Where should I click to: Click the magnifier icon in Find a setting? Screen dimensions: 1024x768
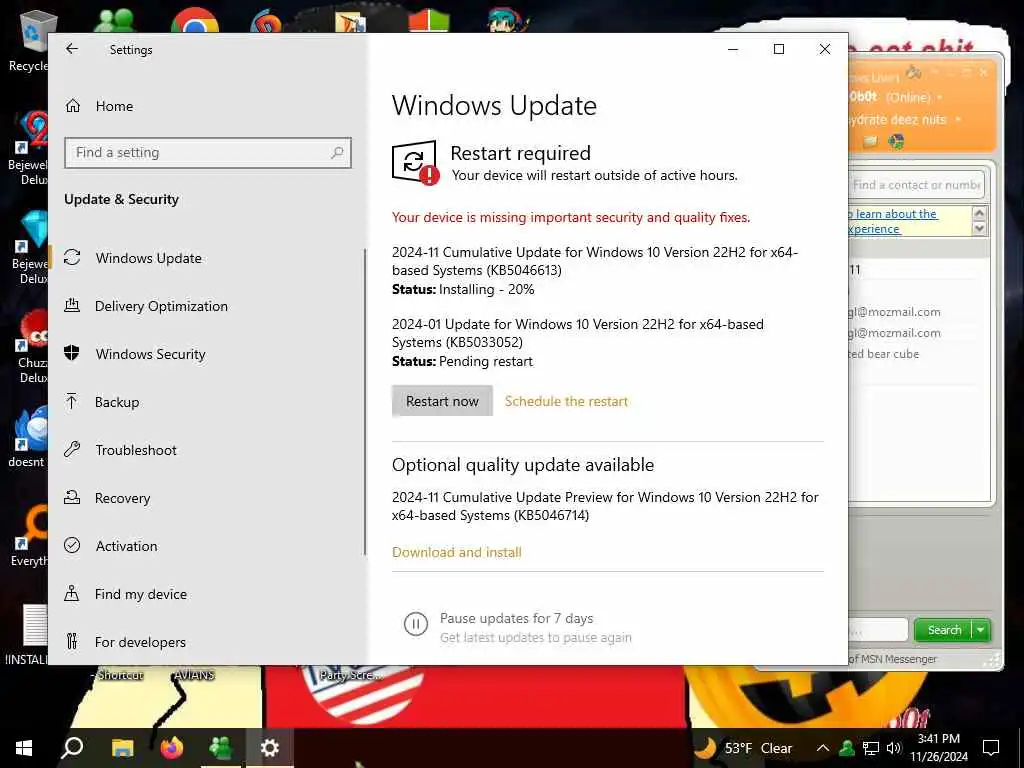tap(337, 153)
